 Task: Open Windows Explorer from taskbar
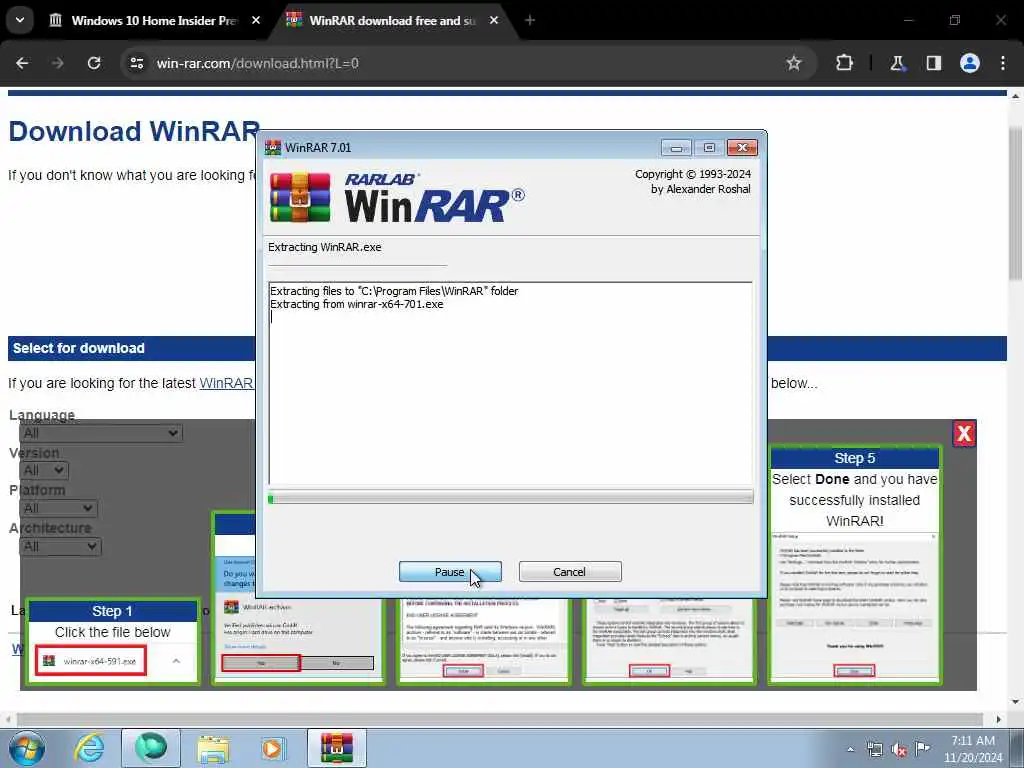coord(213,748)
